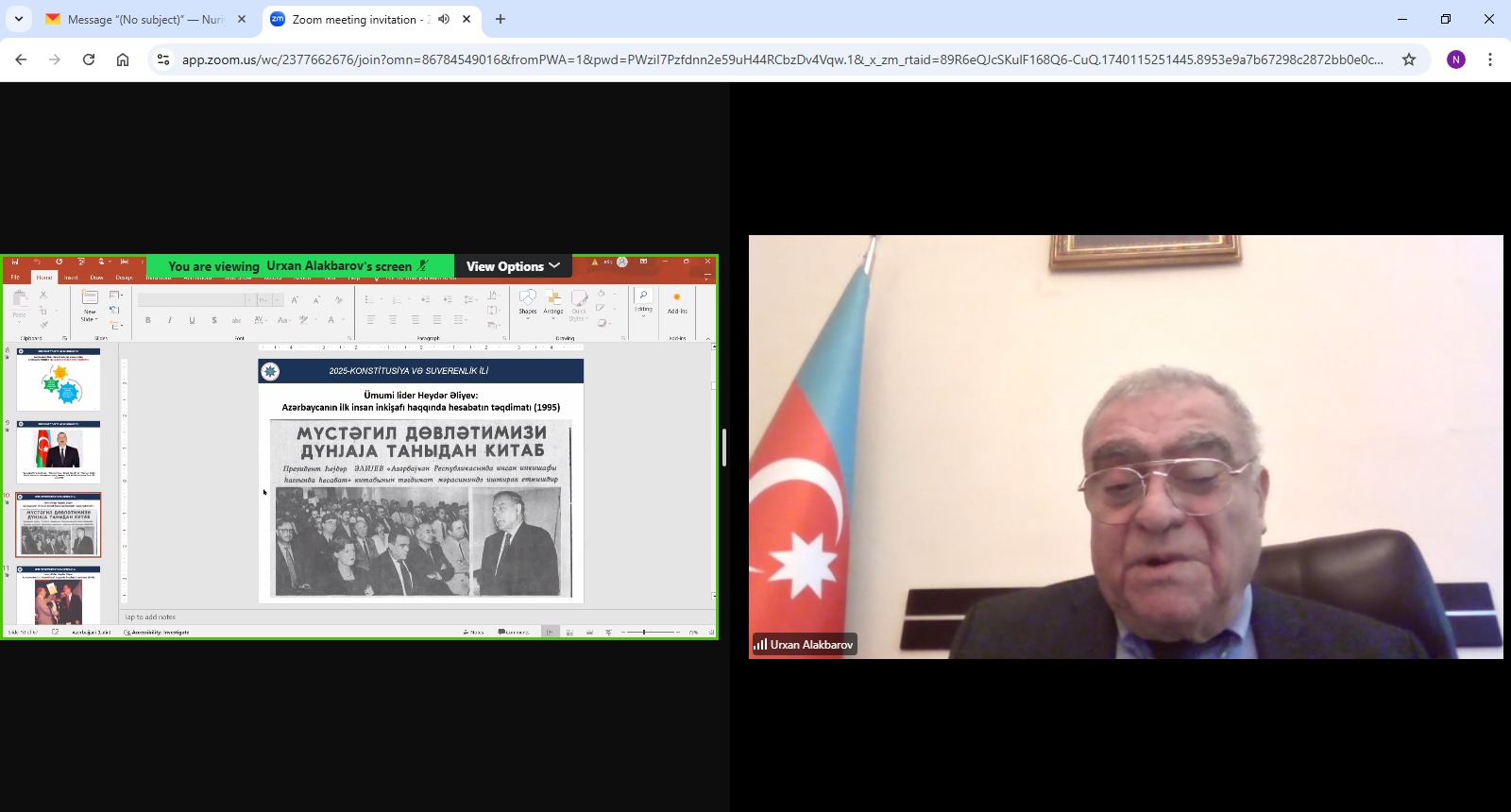
Task: Open the Chrome profile N avatar
Action: point(1456,59)
